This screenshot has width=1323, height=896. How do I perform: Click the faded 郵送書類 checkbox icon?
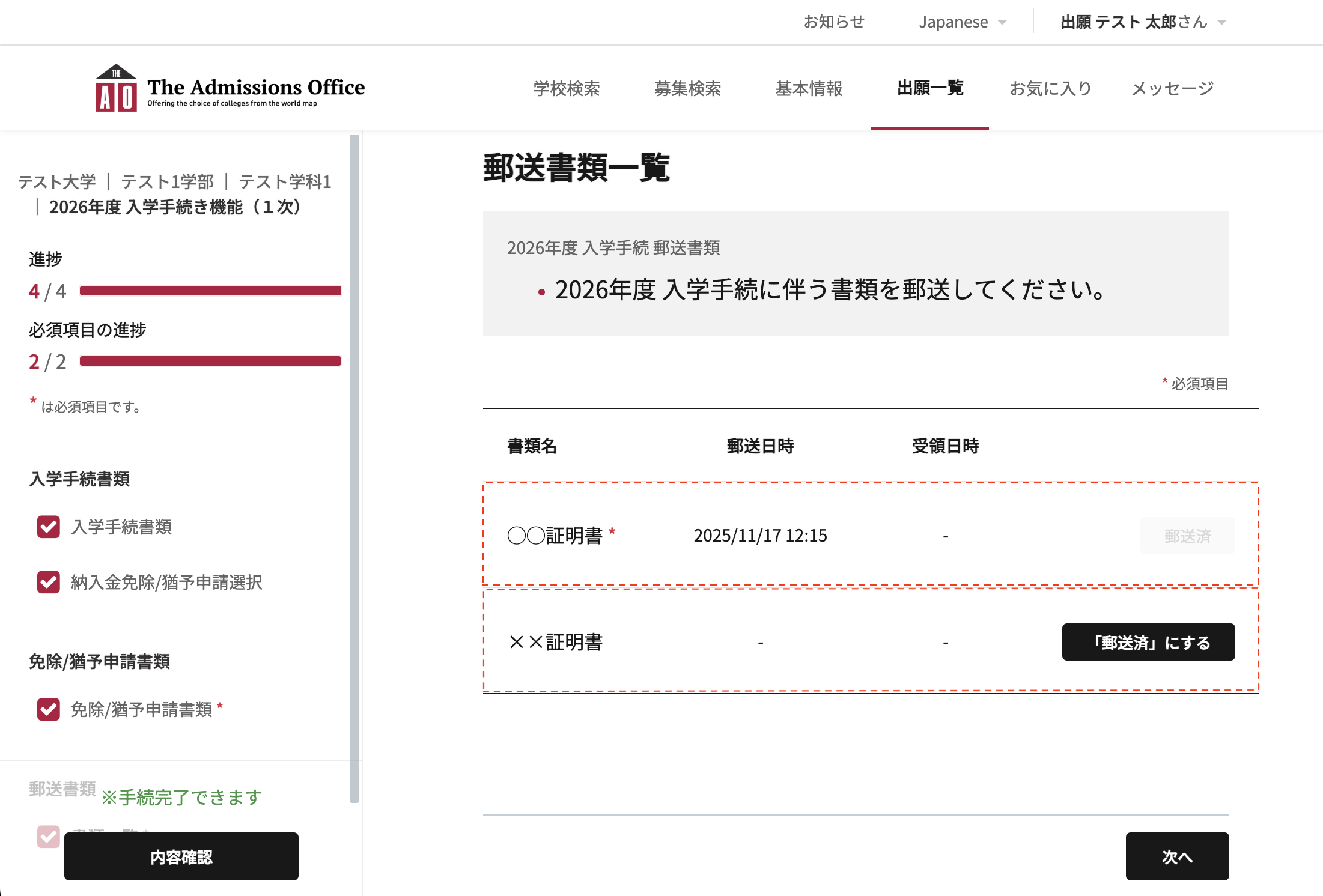[x=49, y=835]
